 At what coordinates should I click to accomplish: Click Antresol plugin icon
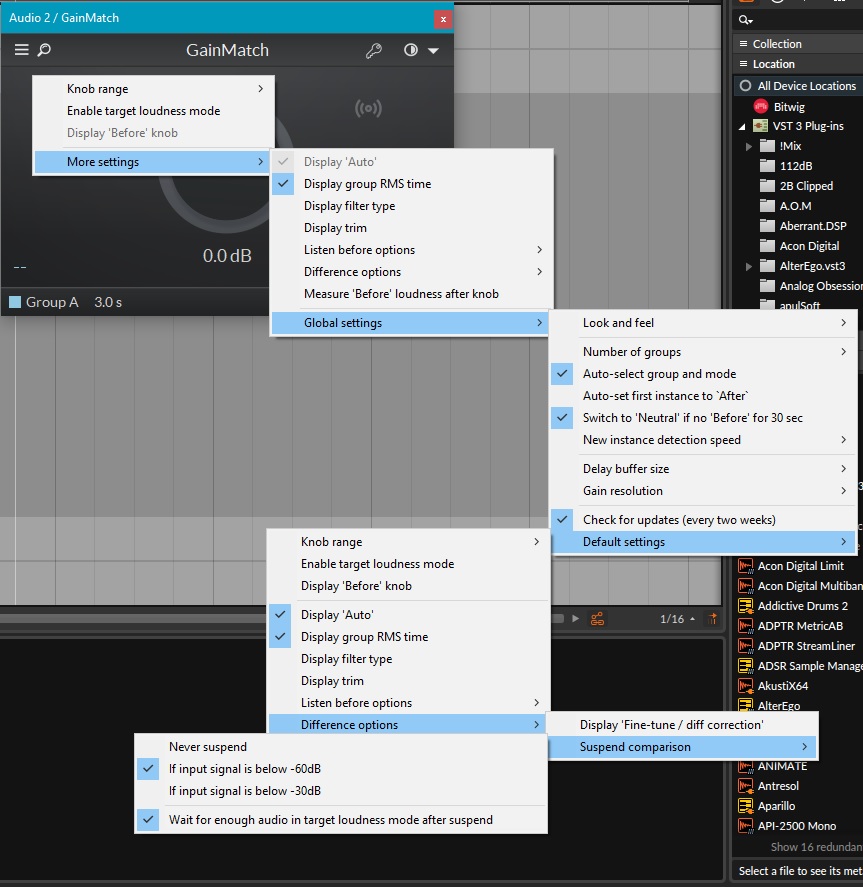(745, 786)
